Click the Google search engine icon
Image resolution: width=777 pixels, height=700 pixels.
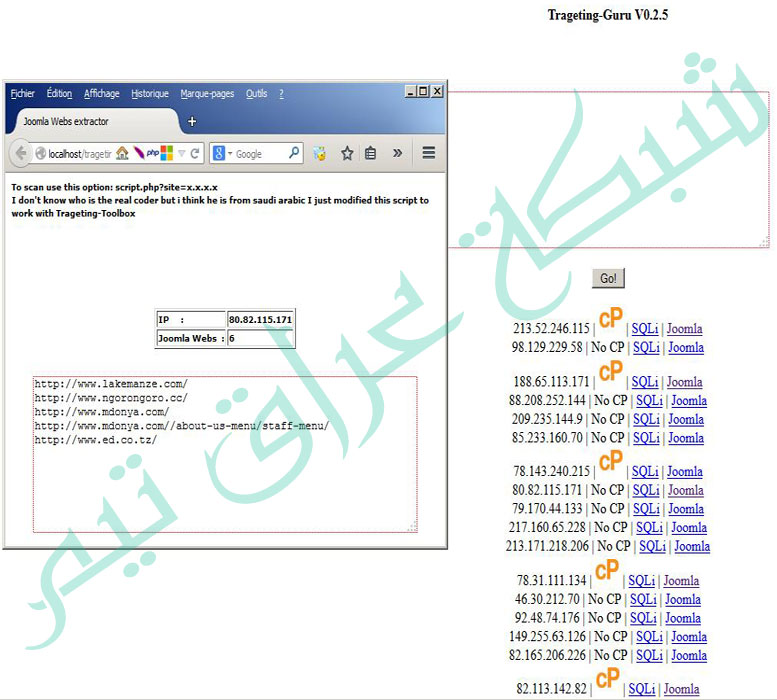tap(219, 153)
